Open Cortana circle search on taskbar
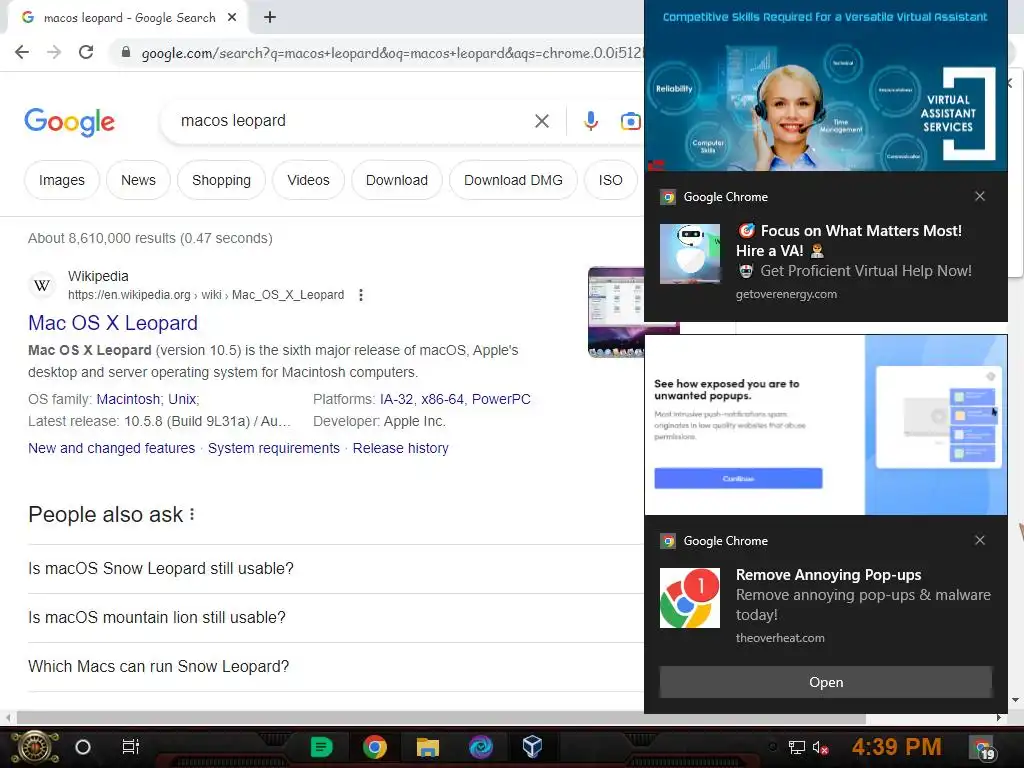 (x=83, y=746)
